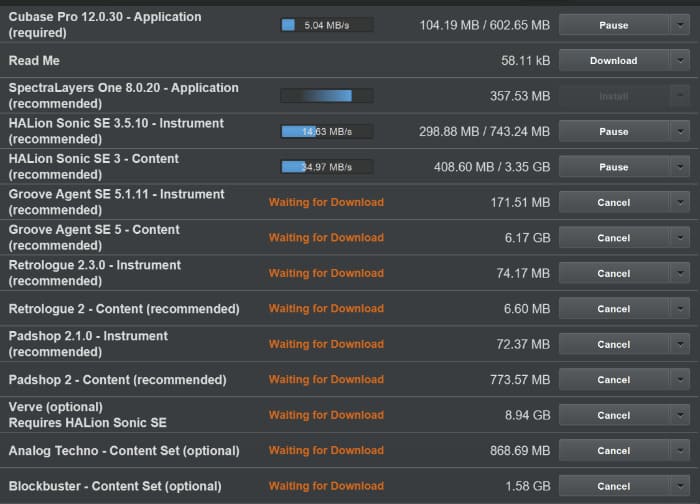This screenshot has height=504, width=700.
Task: Open dropdown arrow next to Cubase Pro Pause
Action: (680, 25)
